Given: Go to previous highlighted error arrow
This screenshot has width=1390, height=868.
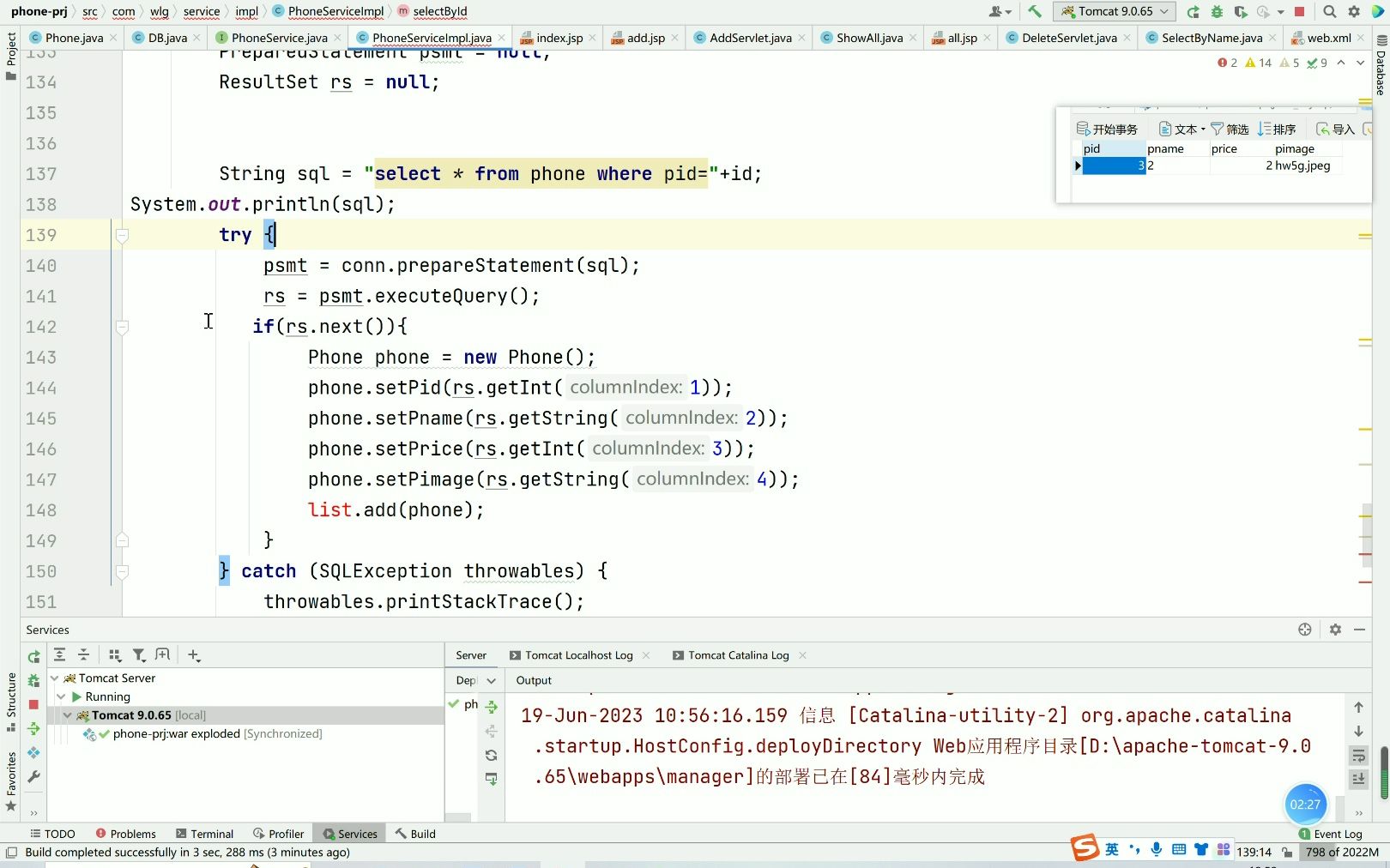Looking at the screenshot, I should click(1341, 63).
